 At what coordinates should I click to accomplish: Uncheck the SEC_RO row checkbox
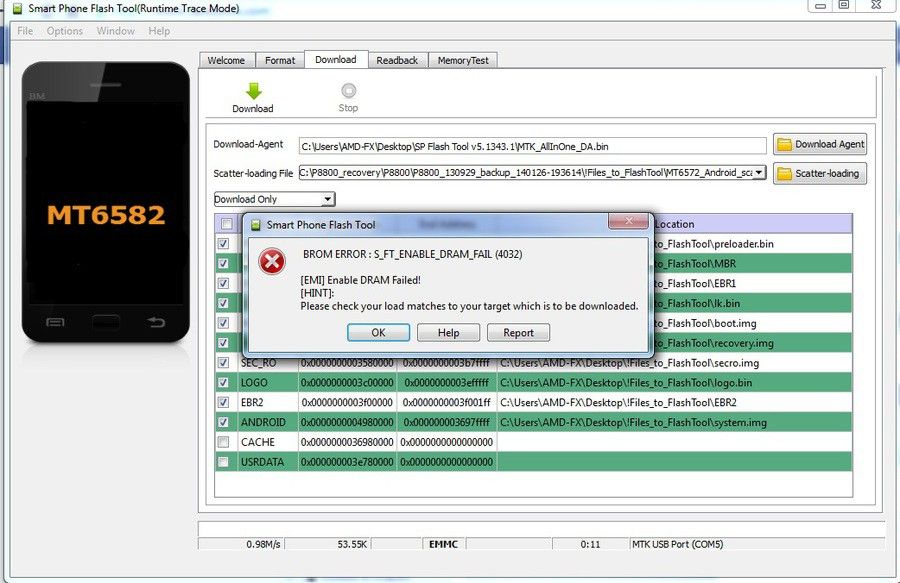(x=223, y=363)
